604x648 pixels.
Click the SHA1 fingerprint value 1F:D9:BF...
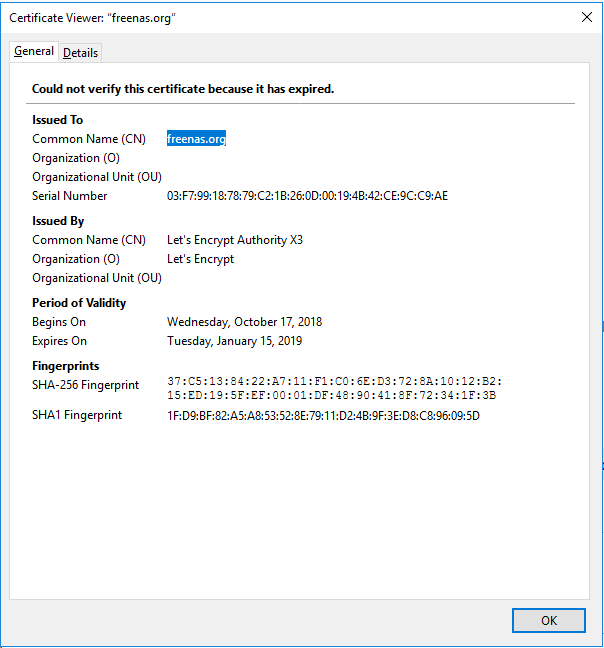coord(323,416)
